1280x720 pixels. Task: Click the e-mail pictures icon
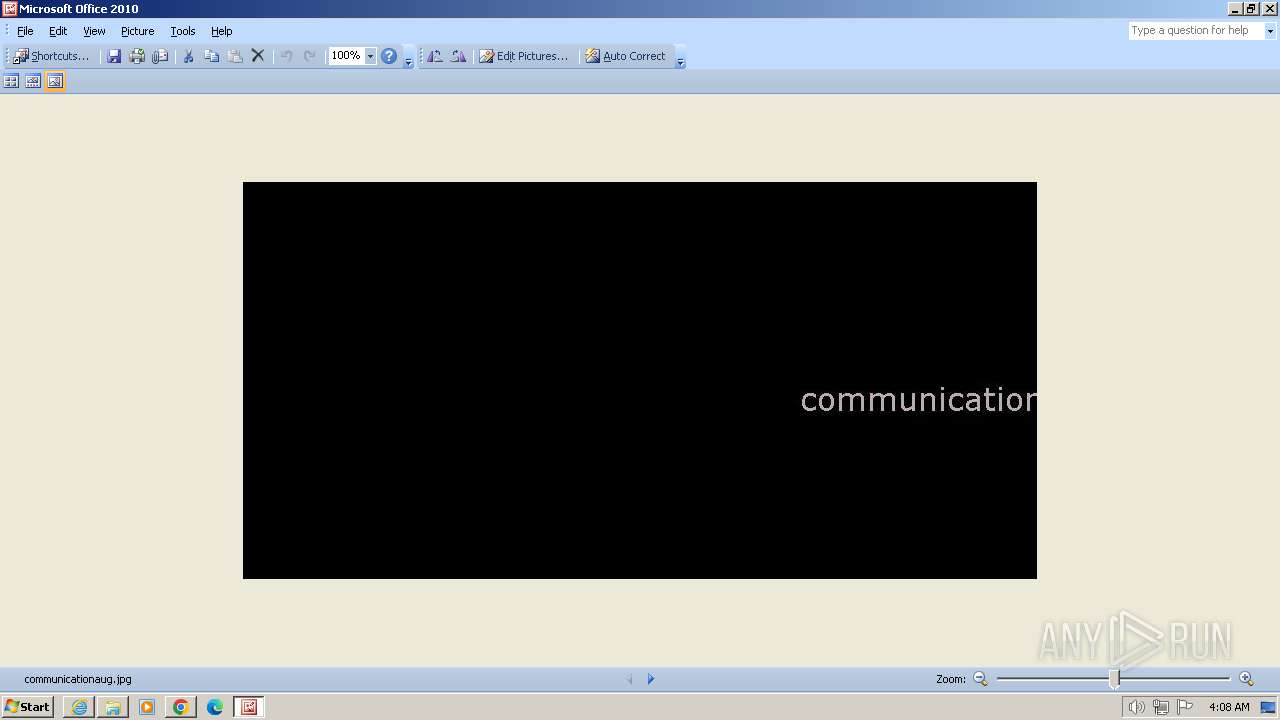pos(160,56)
